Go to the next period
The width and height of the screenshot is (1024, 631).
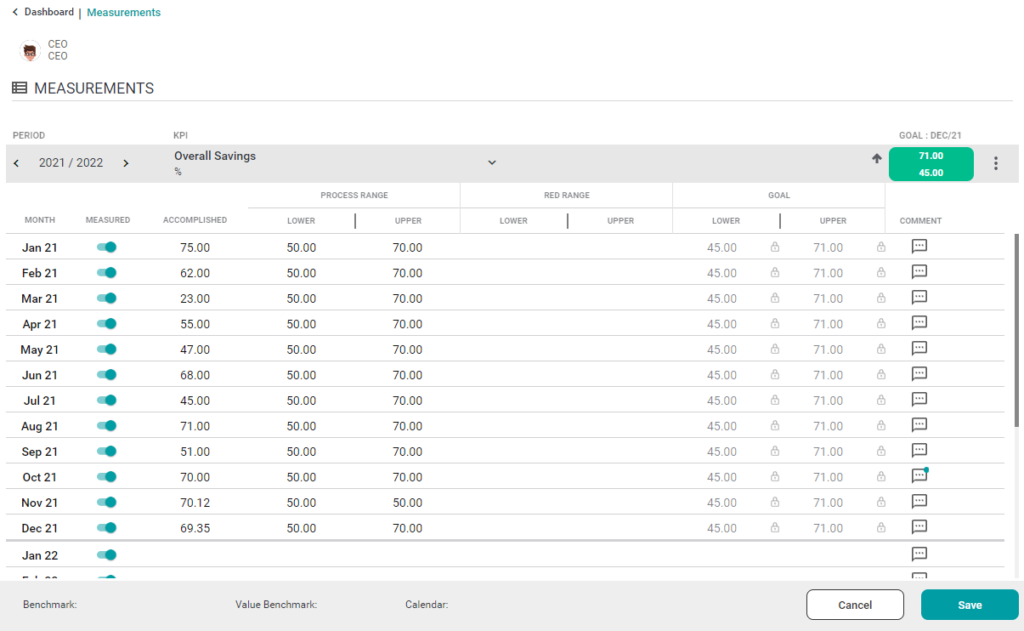coord(126,163)
